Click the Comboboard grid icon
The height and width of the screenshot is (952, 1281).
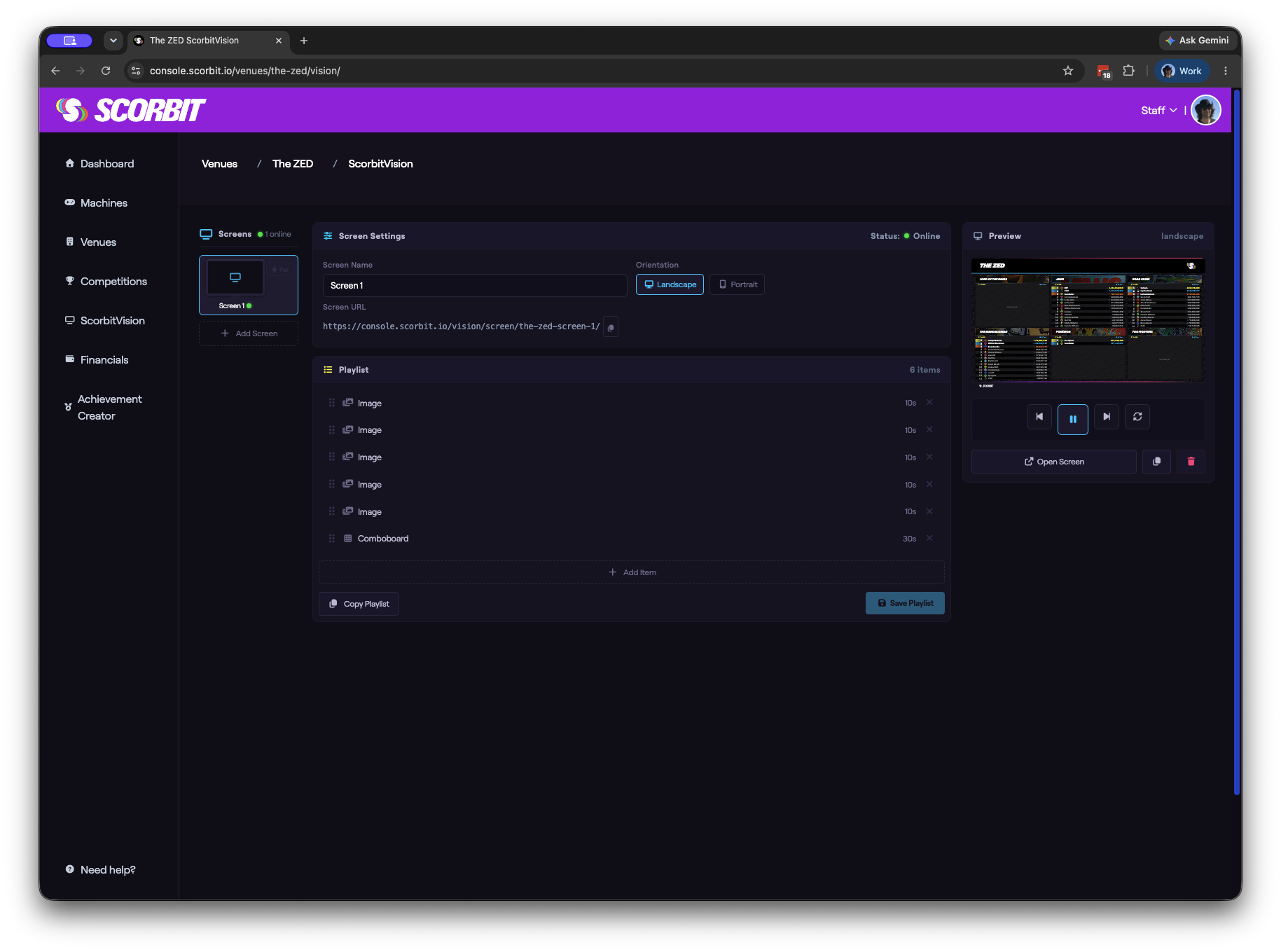pyautogui.click(x=347, y=539)
